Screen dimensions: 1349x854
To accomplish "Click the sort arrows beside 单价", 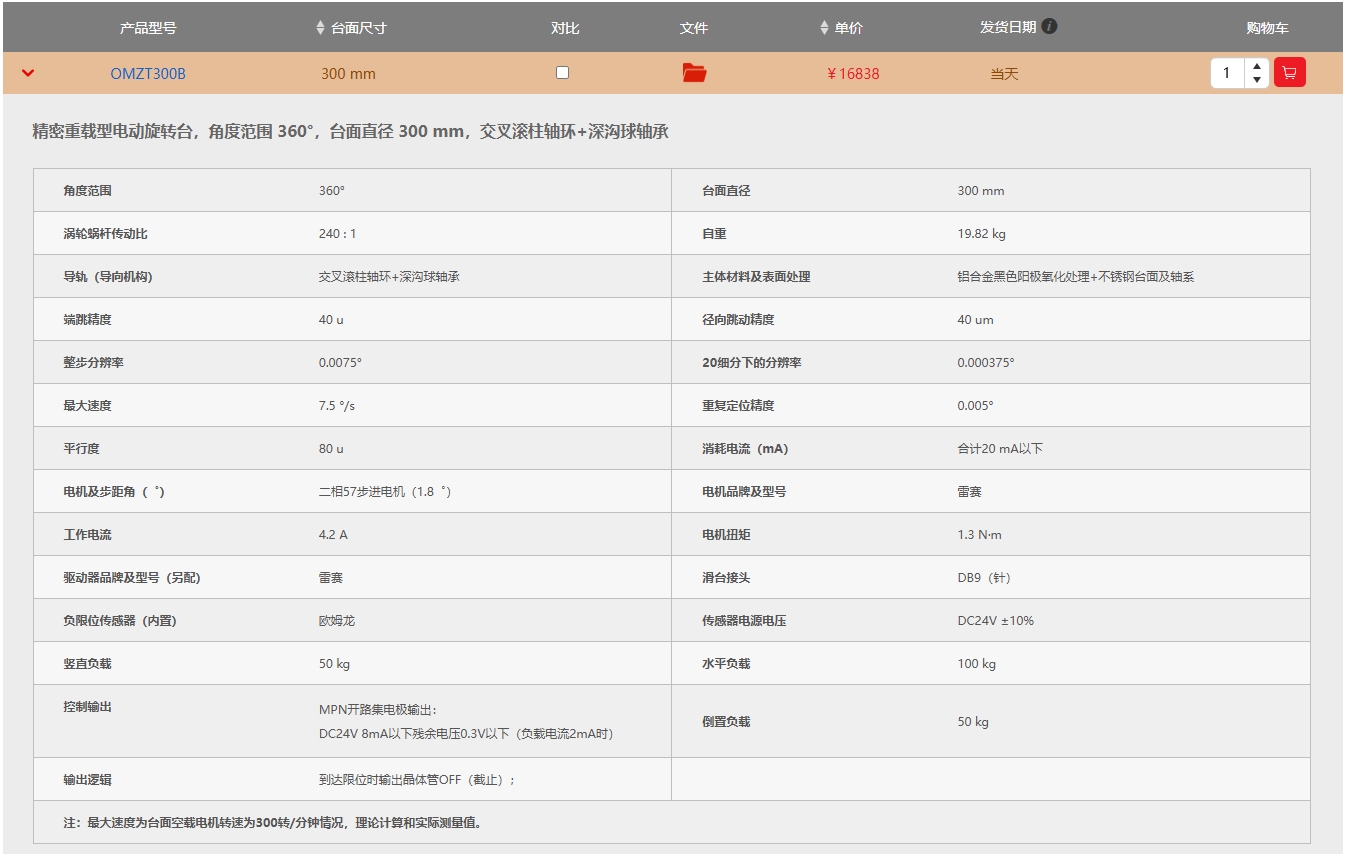I will pos(824,28).
